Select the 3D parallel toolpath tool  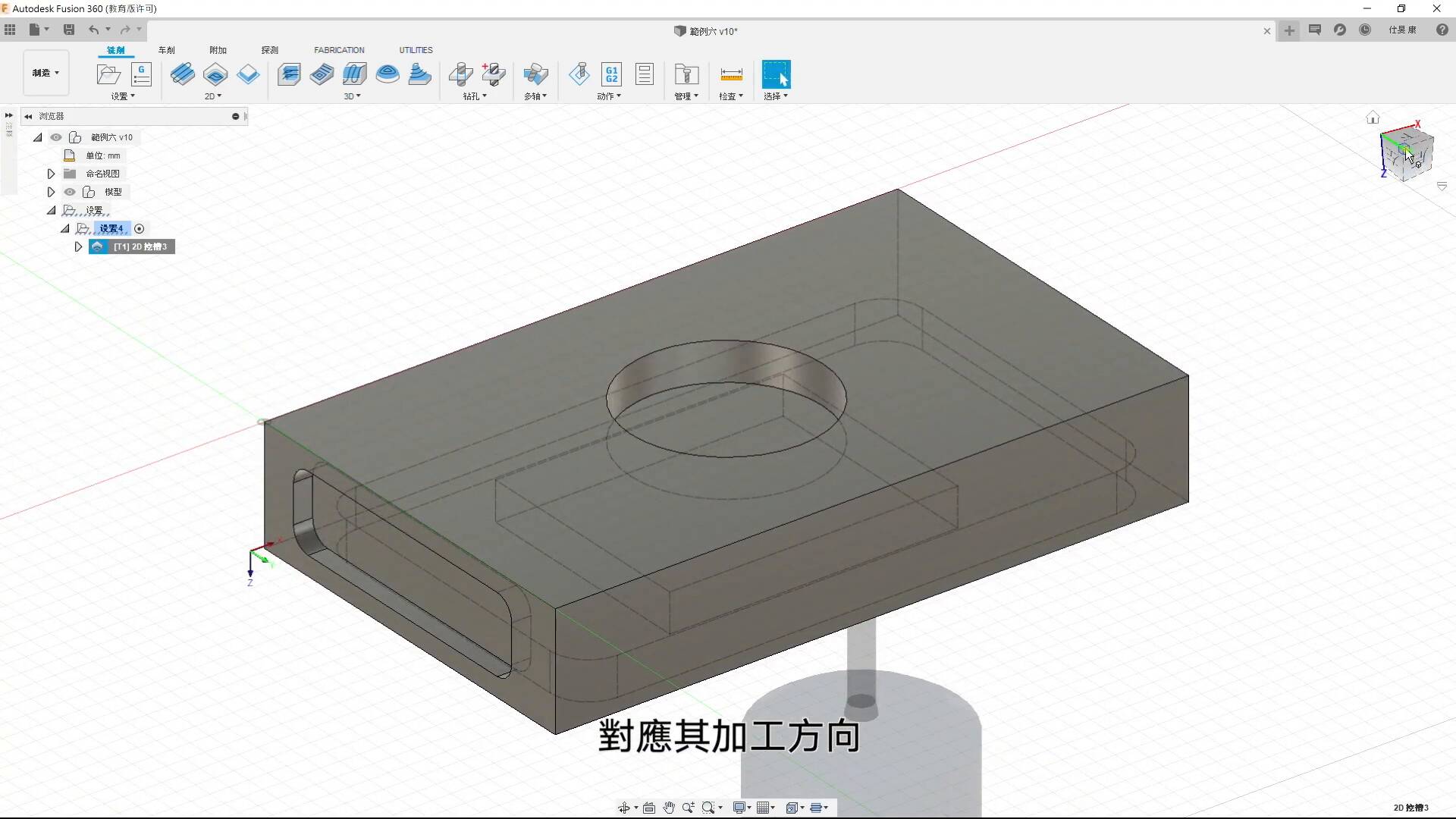tap(354, 74)
